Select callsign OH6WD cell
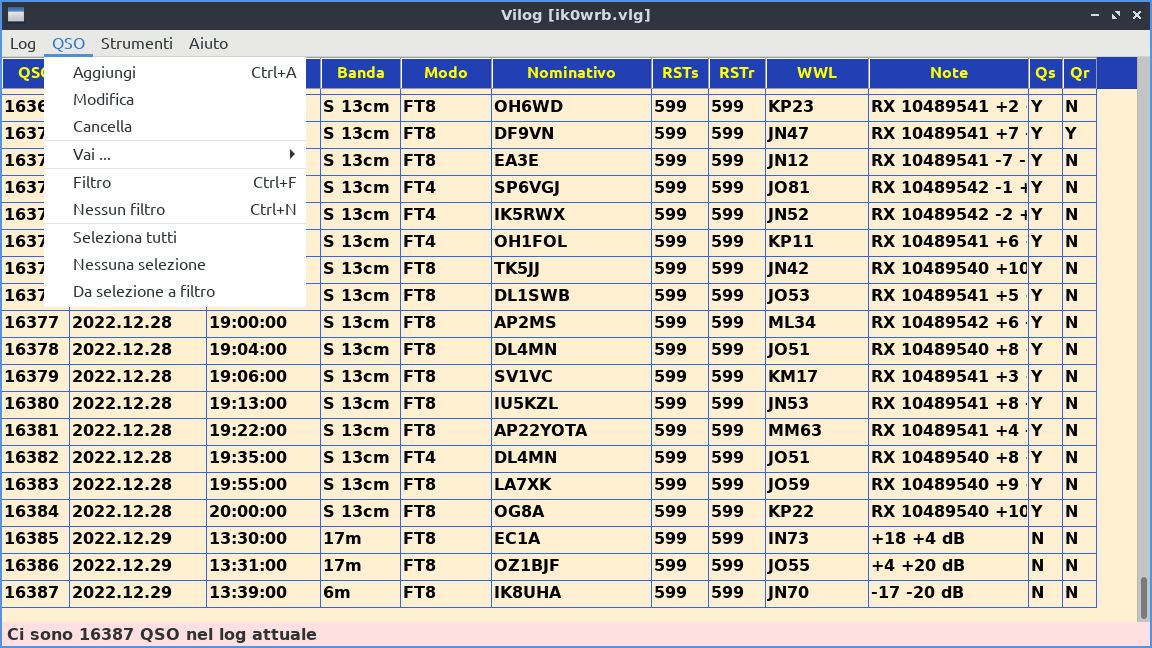 click(572, 107)
